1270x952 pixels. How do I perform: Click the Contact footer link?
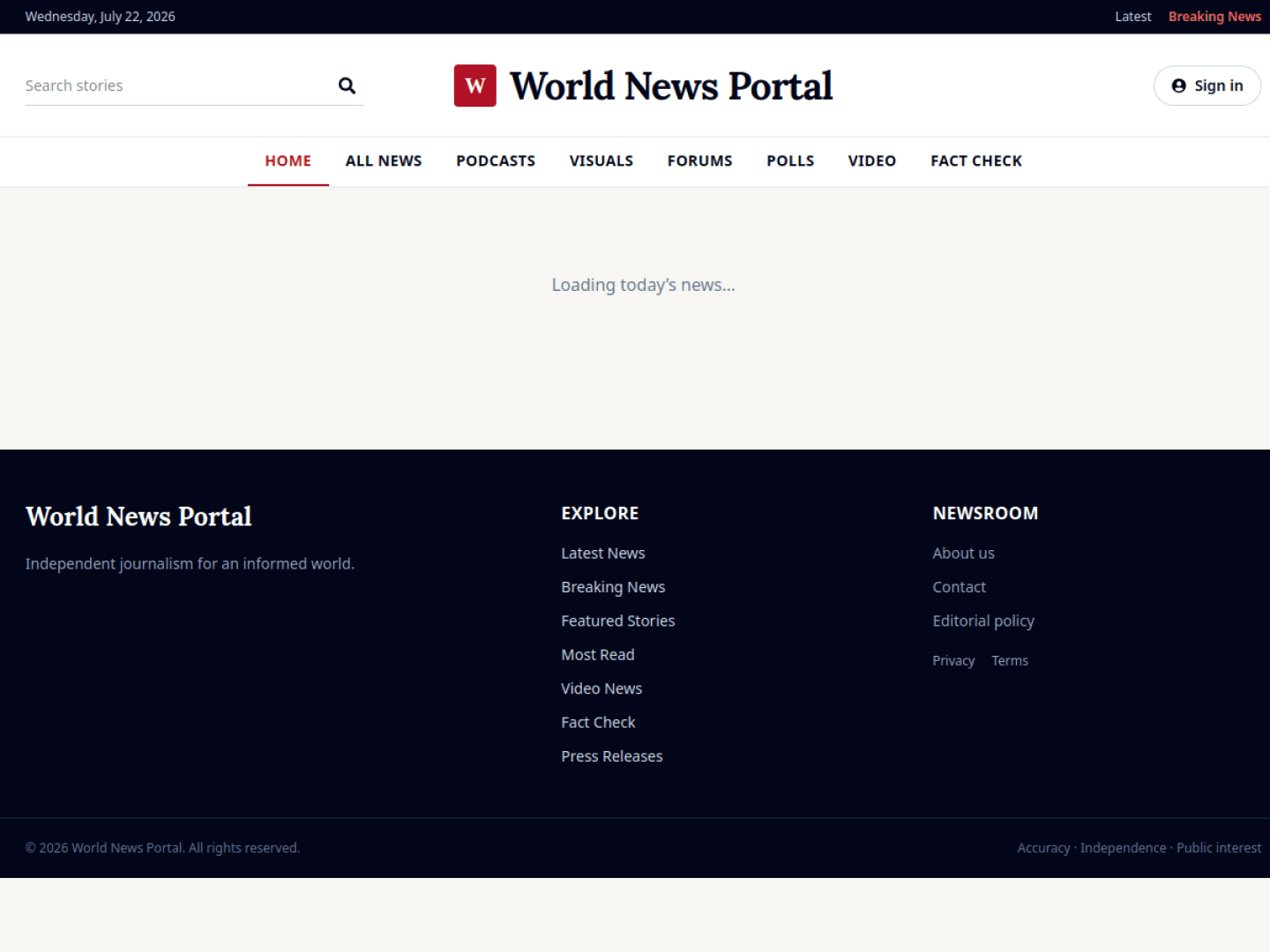[960, 587]
